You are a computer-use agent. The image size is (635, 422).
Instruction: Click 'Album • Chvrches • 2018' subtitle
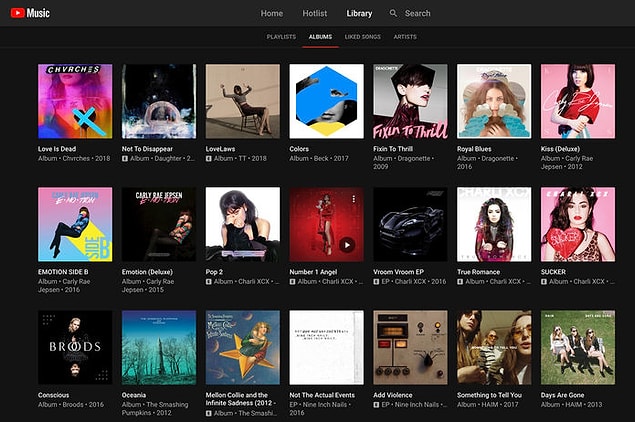[x=74, y=159]
